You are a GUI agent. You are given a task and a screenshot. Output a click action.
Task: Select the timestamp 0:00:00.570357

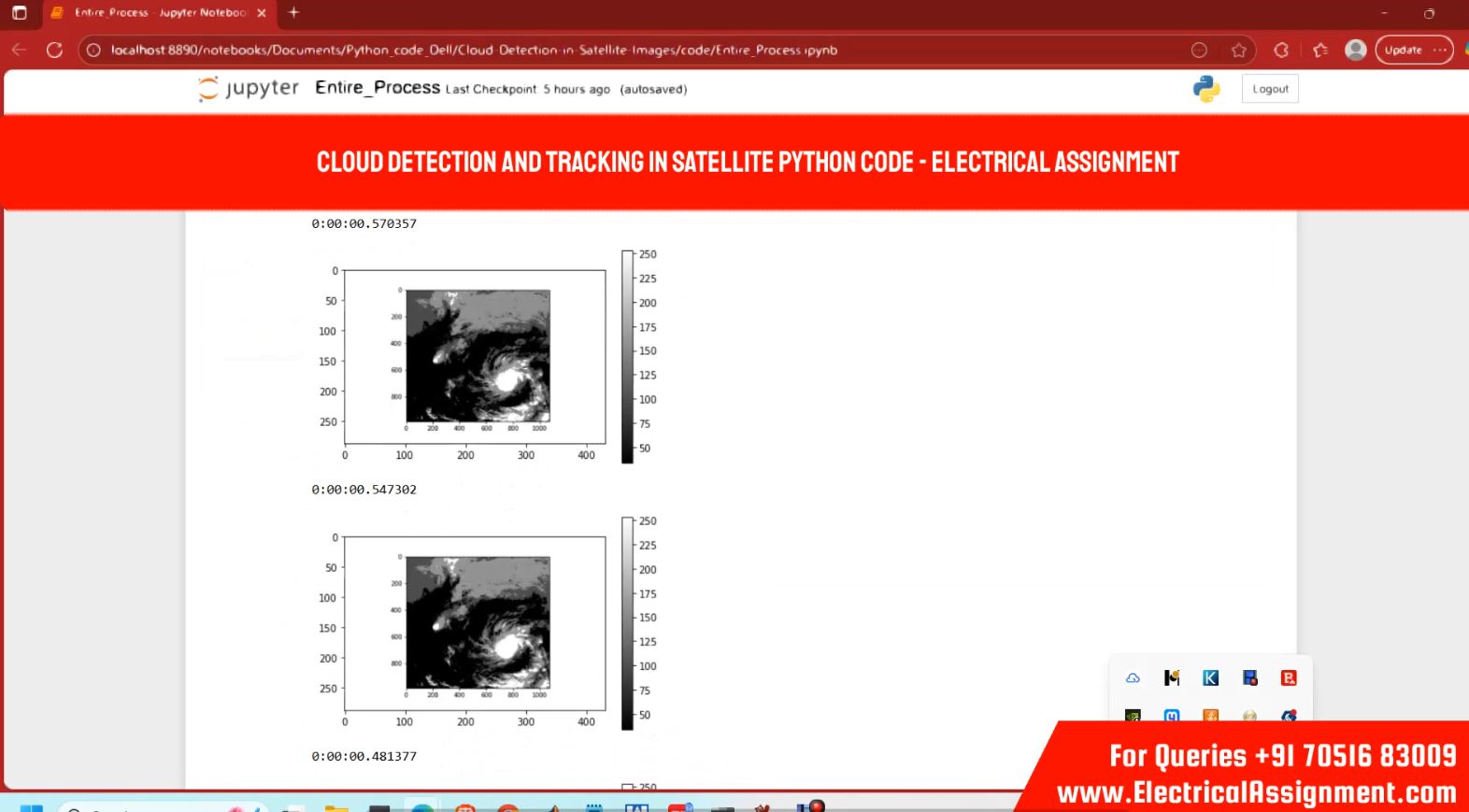point(364,223)
